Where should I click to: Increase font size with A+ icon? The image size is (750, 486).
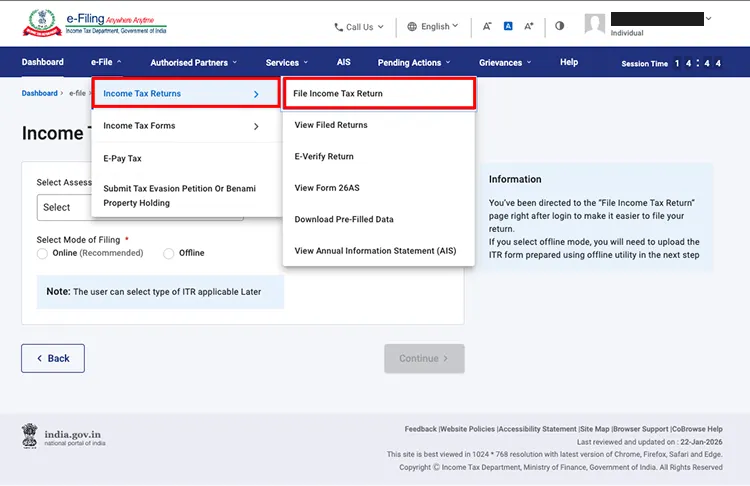point(529,26)
